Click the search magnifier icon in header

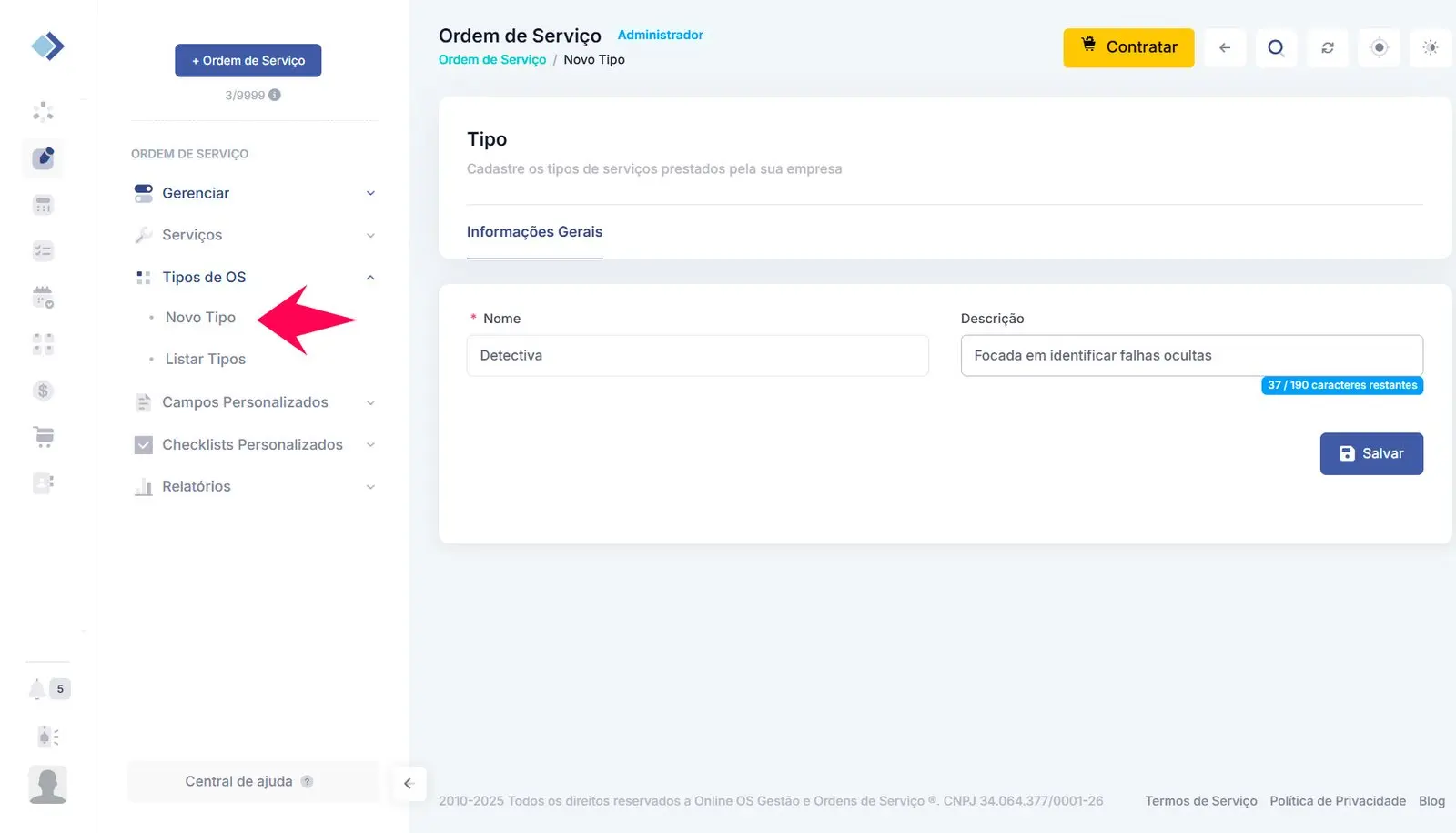1276,47
